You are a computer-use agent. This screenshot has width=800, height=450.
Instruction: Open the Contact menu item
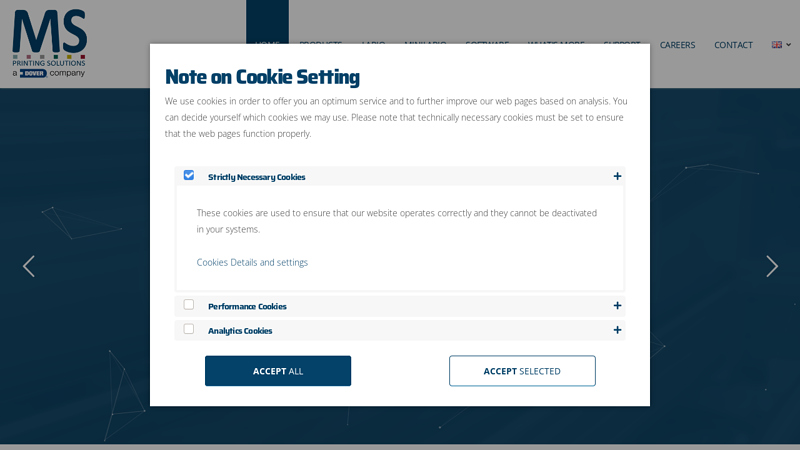pos(733,45)
